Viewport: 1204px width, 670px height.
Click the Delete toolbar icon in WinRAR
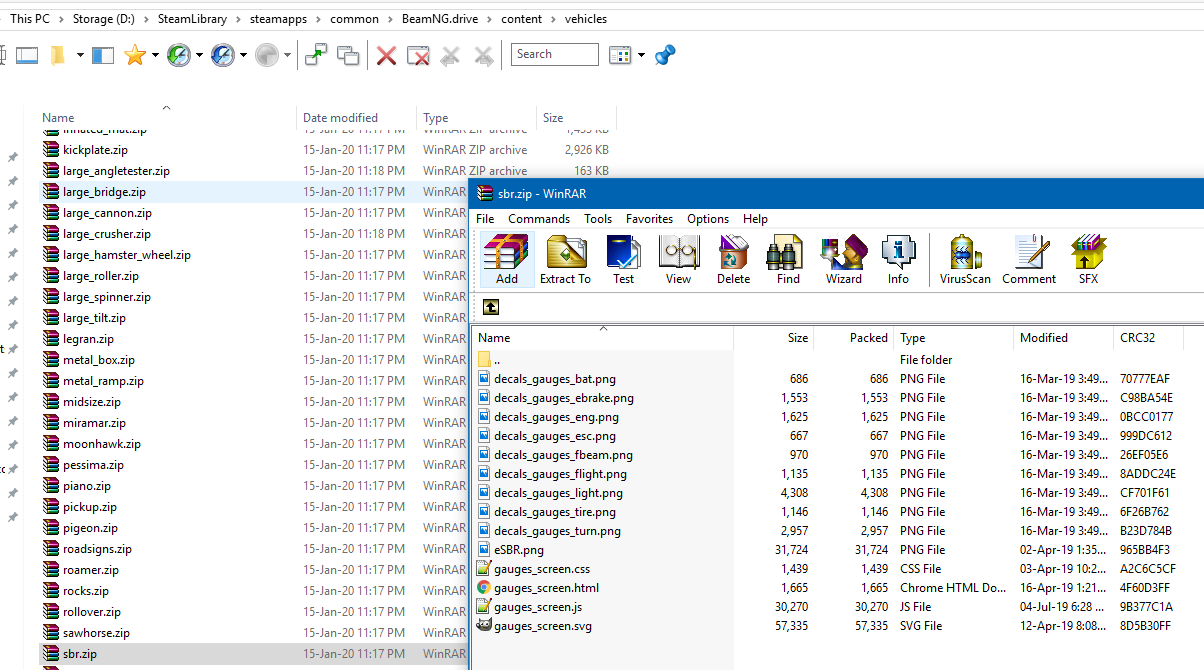733,260
